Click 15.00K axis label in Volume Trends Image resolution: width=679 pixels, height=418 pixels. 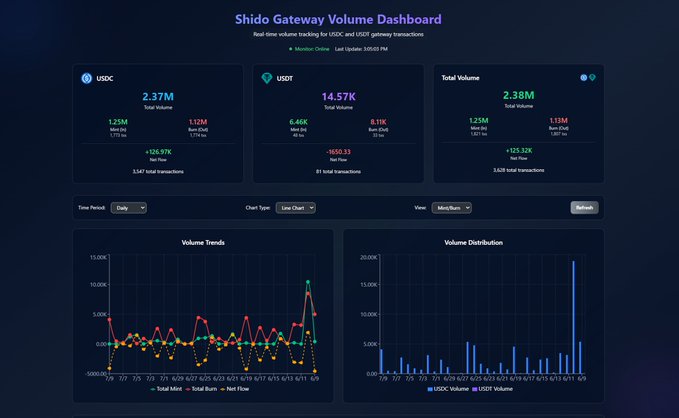[x=98, y=257]
